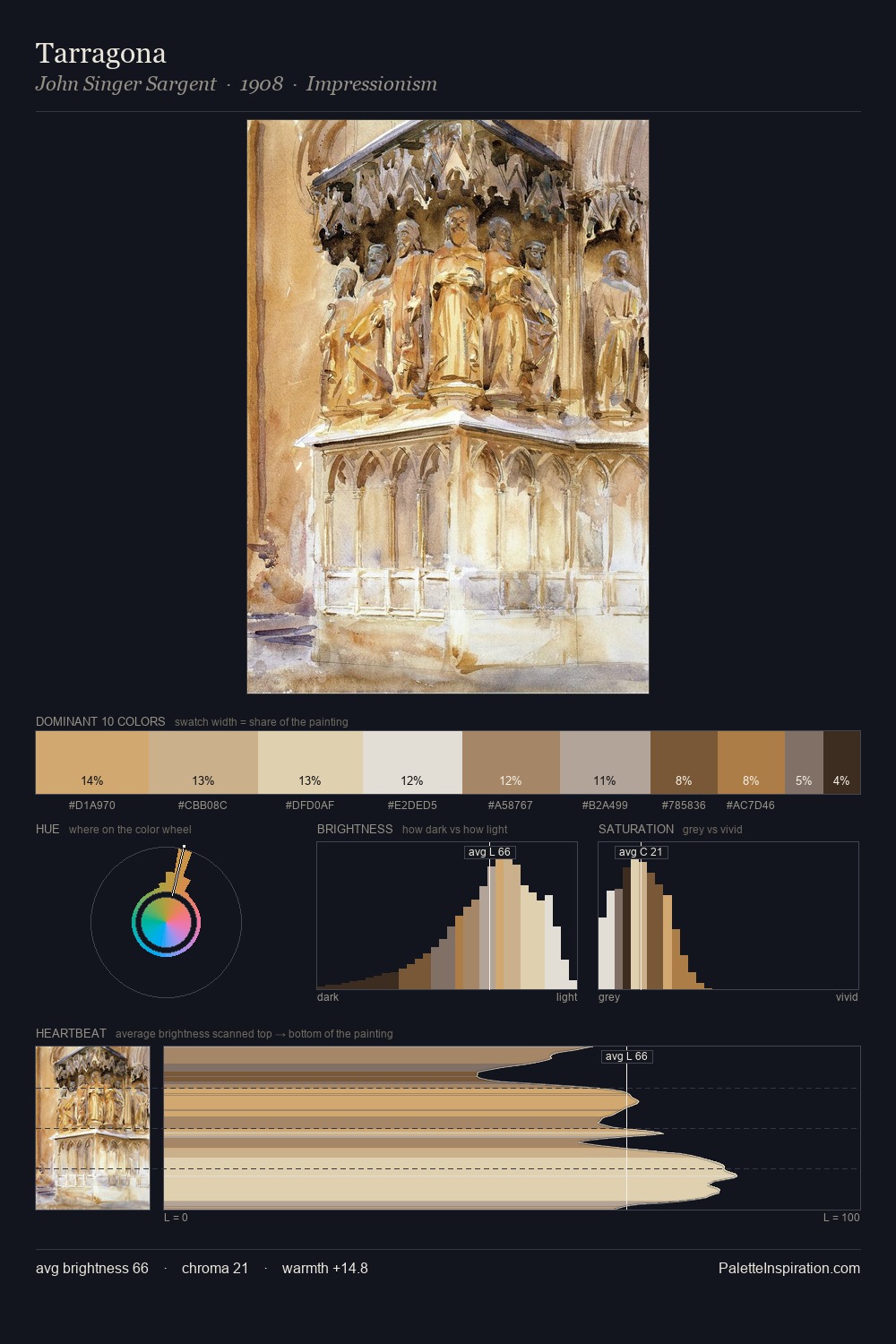
Task: Click the BRIGHTNESS section heading
Action: tap(355, 829)
